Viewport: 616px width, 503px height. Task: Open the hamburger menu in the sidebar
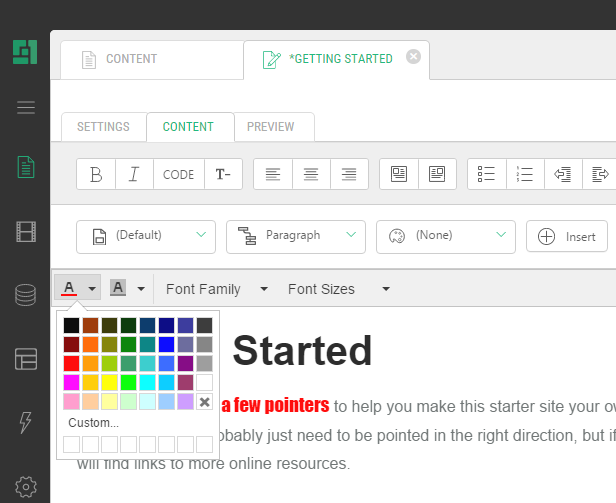(x=26, y=107)
